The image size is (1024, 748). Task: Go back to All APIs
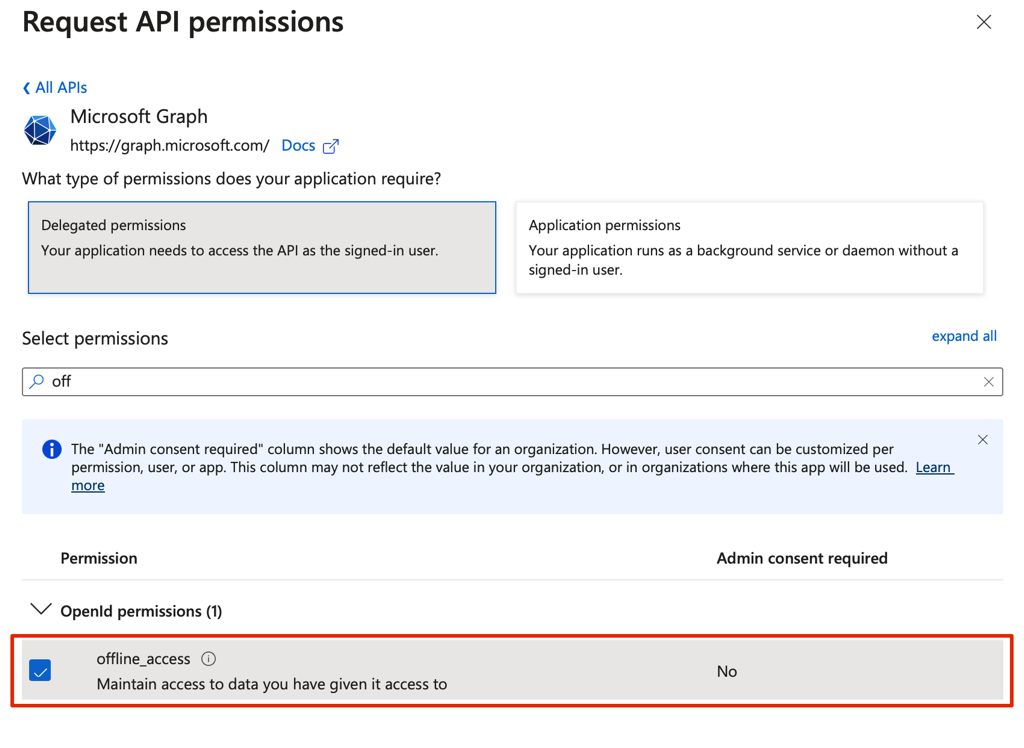(55, 88)
